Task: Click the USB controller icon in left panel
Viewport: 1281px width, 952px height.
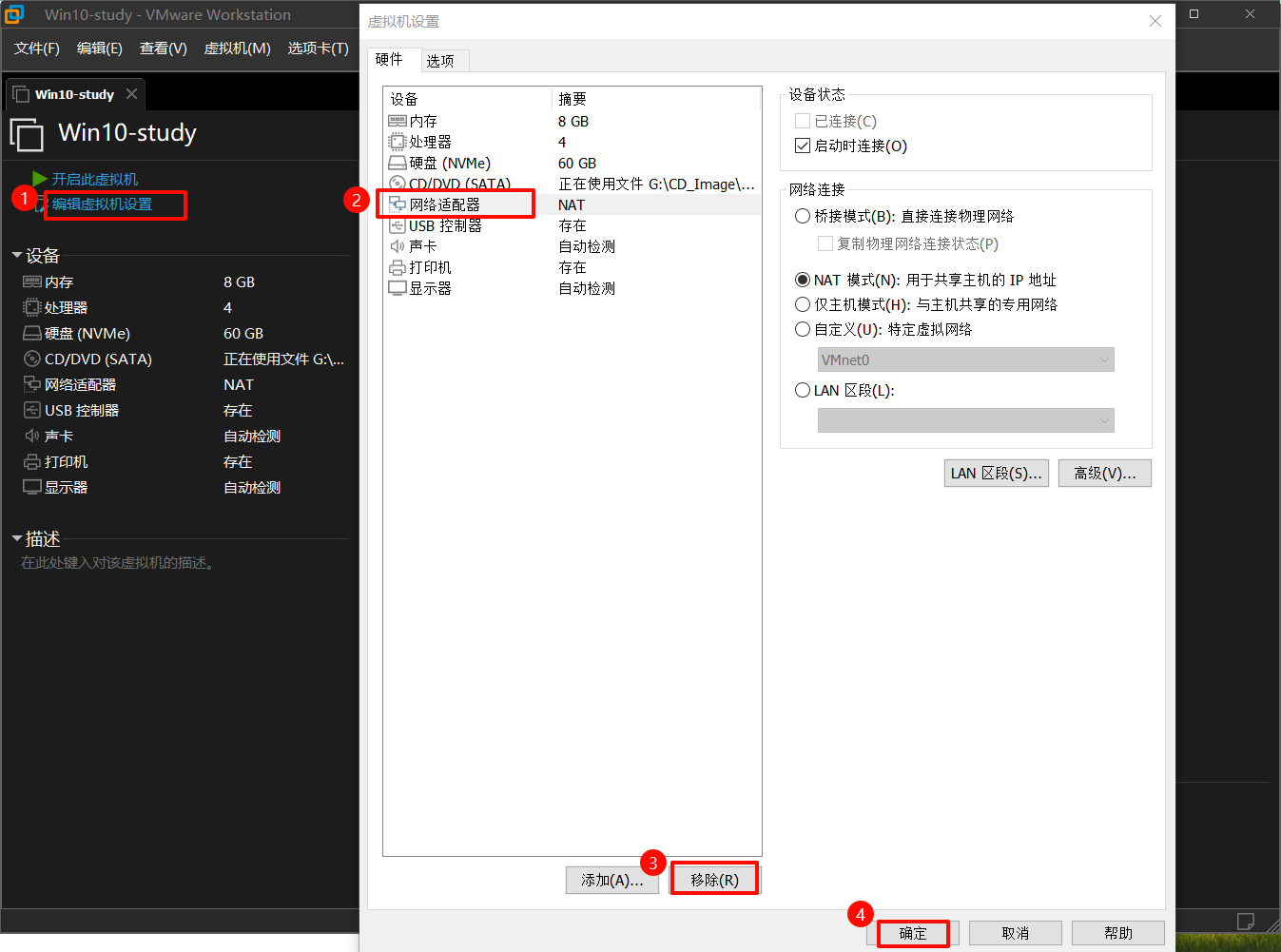Action: pyautogui.click(x=32, y=410)
